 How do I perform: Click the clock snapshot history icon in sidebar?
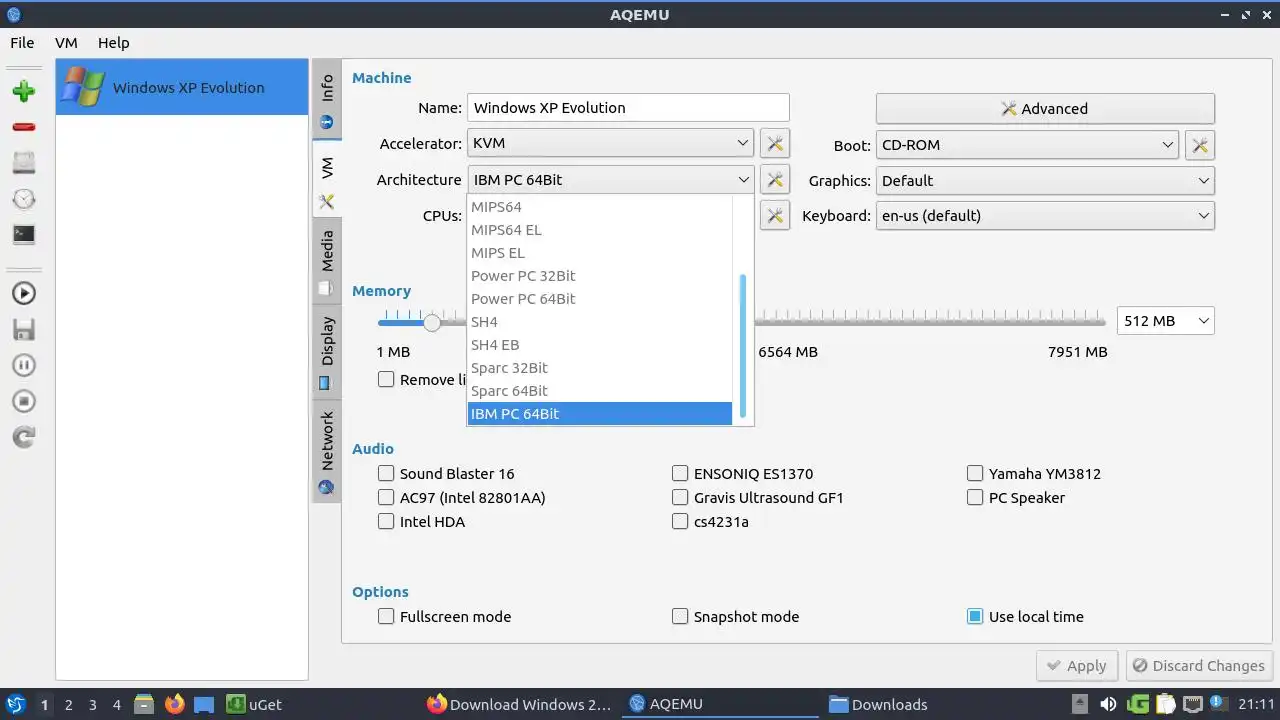(24, 199)
